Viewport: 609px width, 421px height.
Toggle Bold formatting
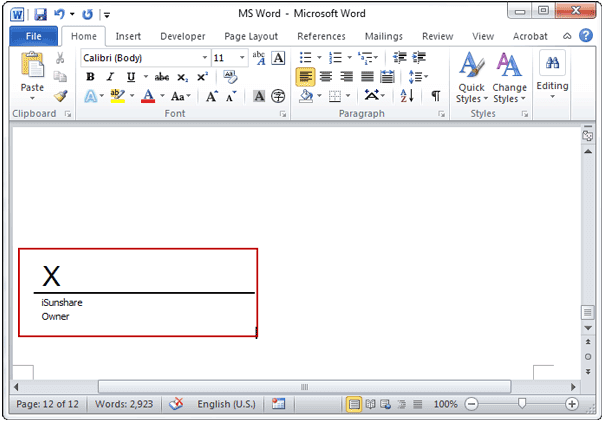tap(91, 77)
